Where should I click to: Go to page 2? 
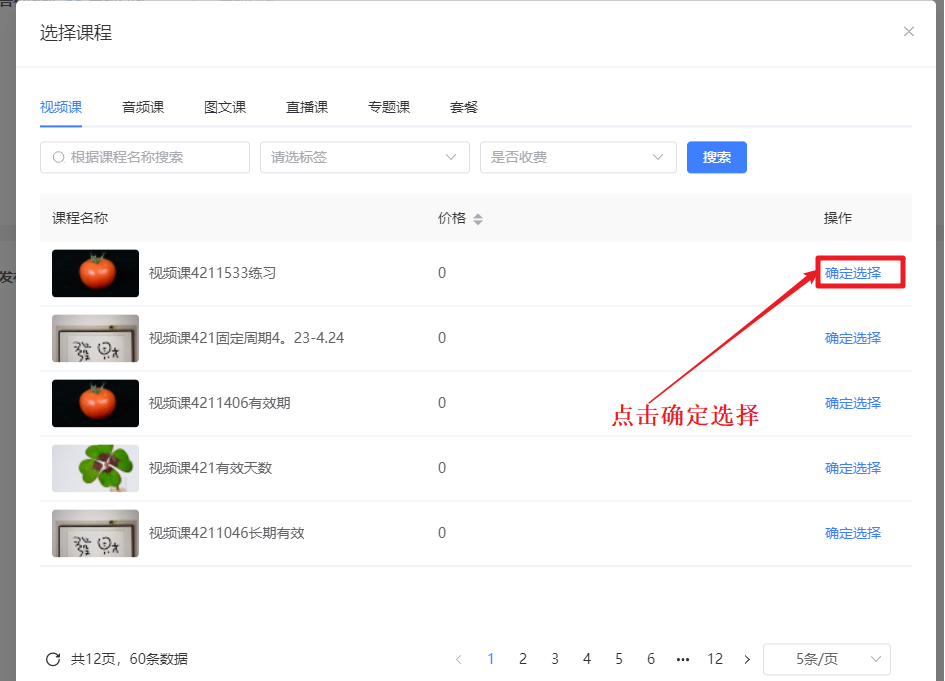(523, 659)
